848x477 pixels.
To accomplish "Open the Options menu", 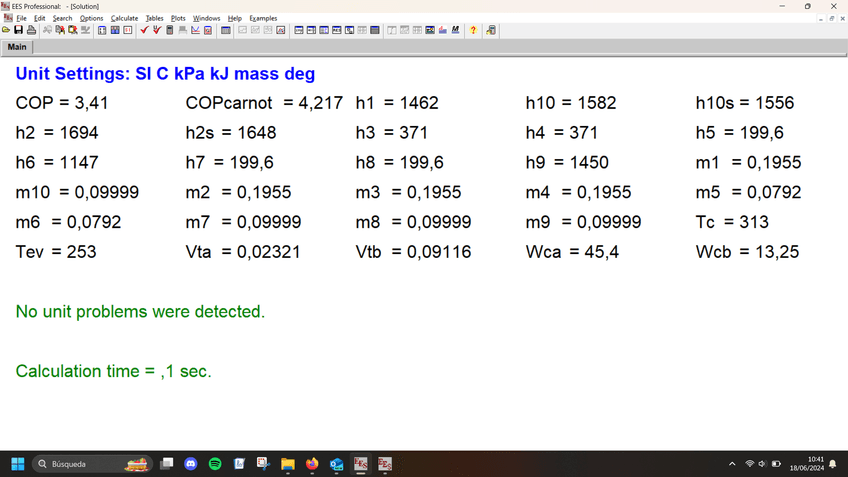I will tap(91, 18).
